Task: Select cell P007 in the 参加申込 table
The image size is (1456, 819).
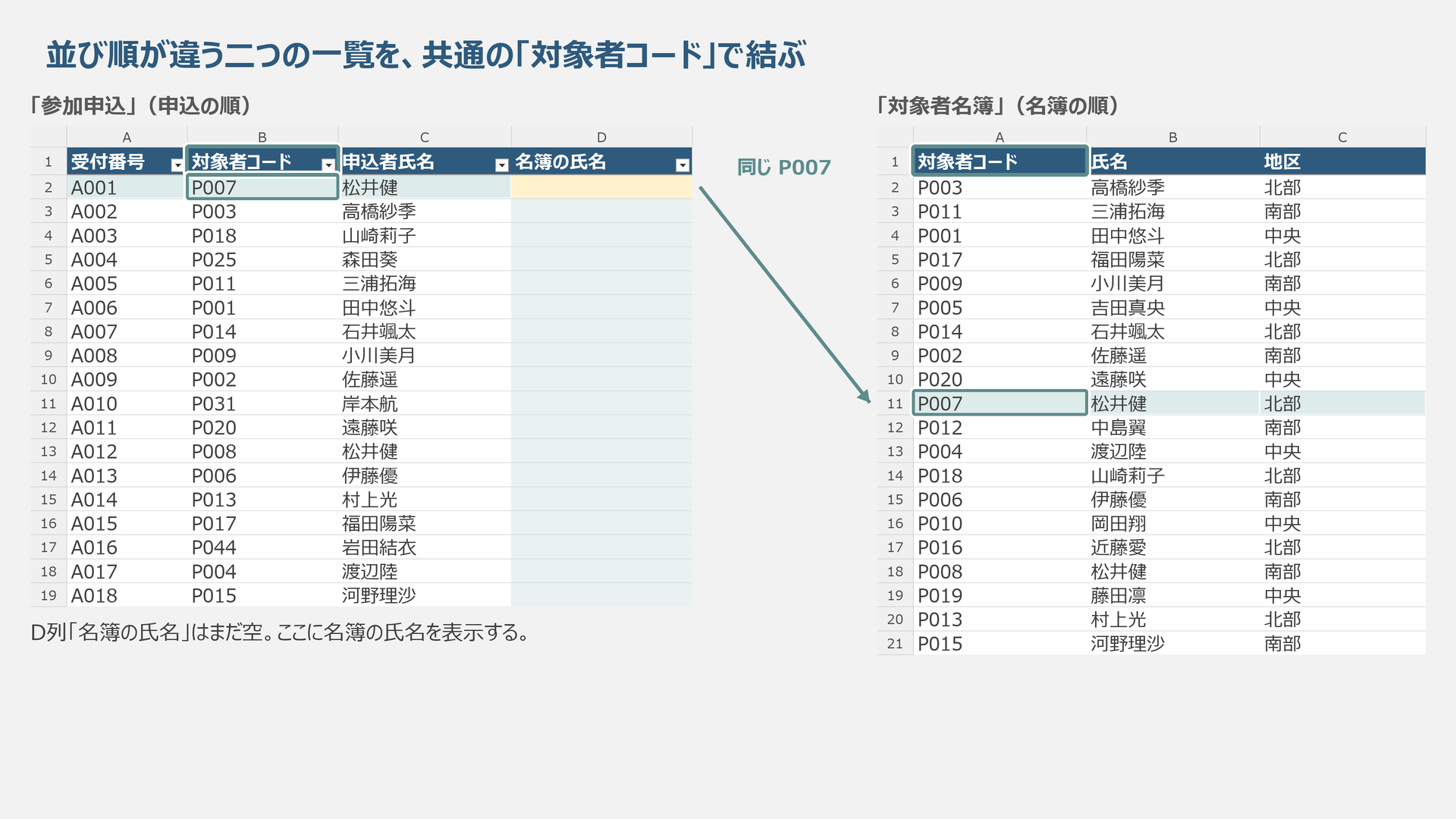Action: tap(262, 187)
